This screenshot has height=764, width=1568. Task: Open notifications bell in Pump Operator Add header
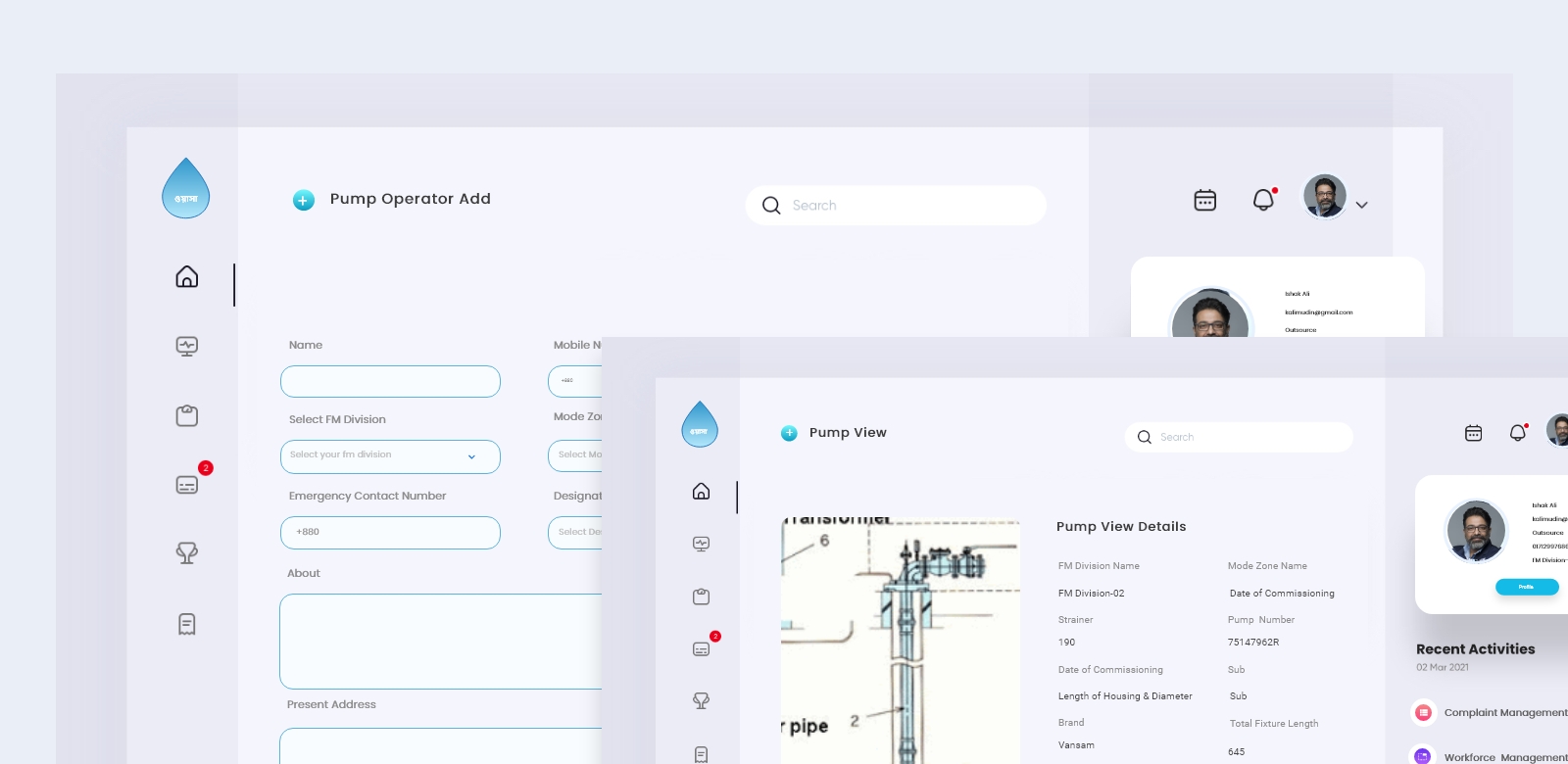(1263, 200)
